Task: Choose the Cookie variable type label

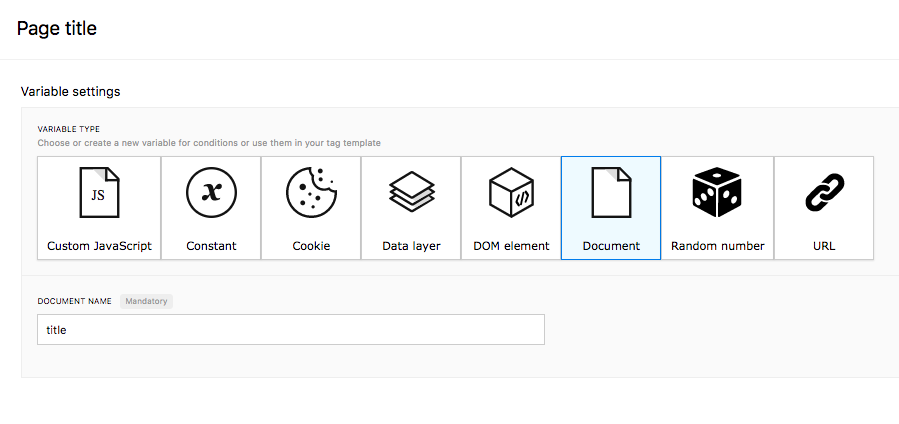Action: [311, 246]
